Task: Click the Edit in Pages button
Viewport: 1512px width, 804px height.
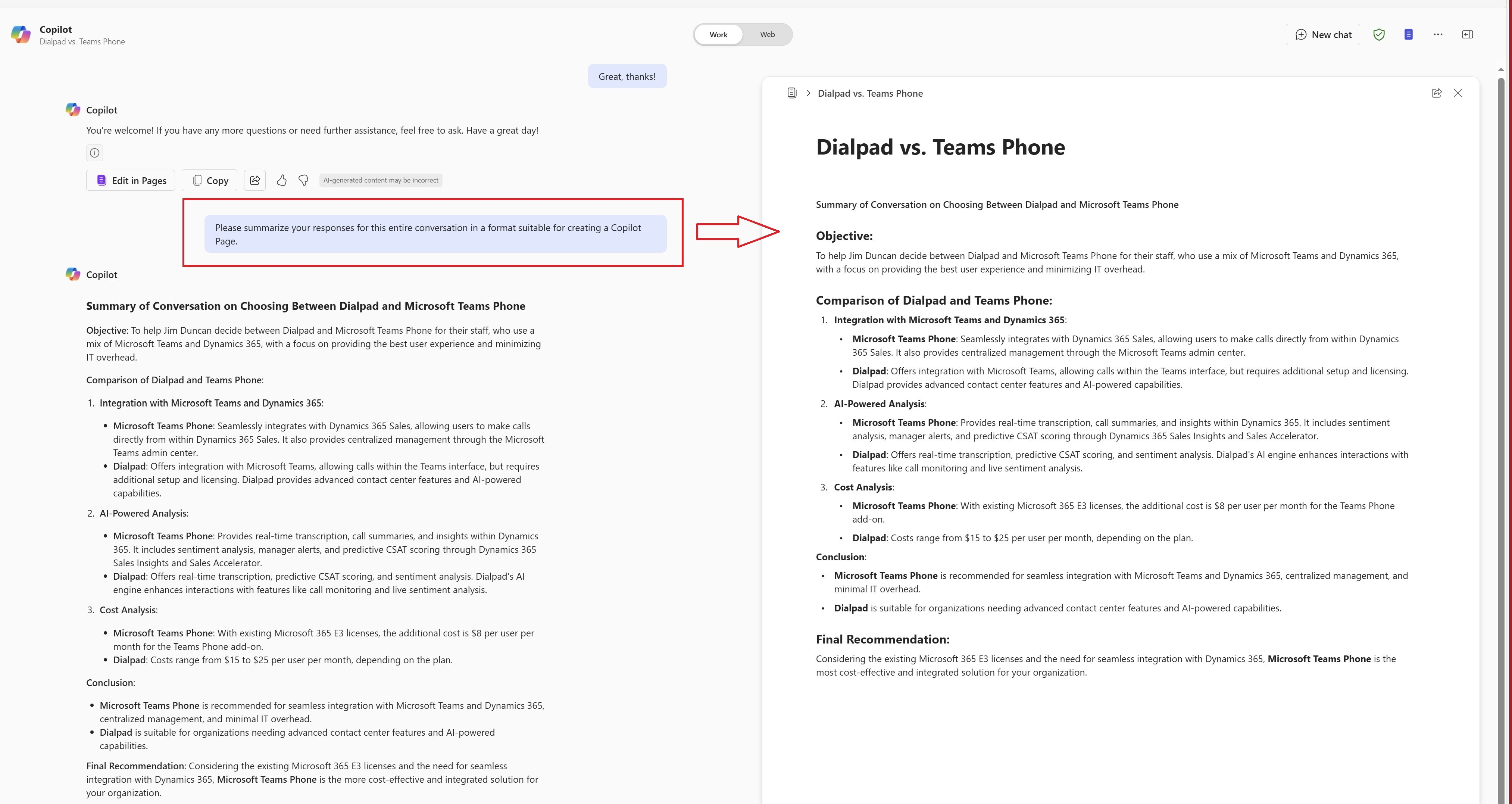Action: [131, 180]
